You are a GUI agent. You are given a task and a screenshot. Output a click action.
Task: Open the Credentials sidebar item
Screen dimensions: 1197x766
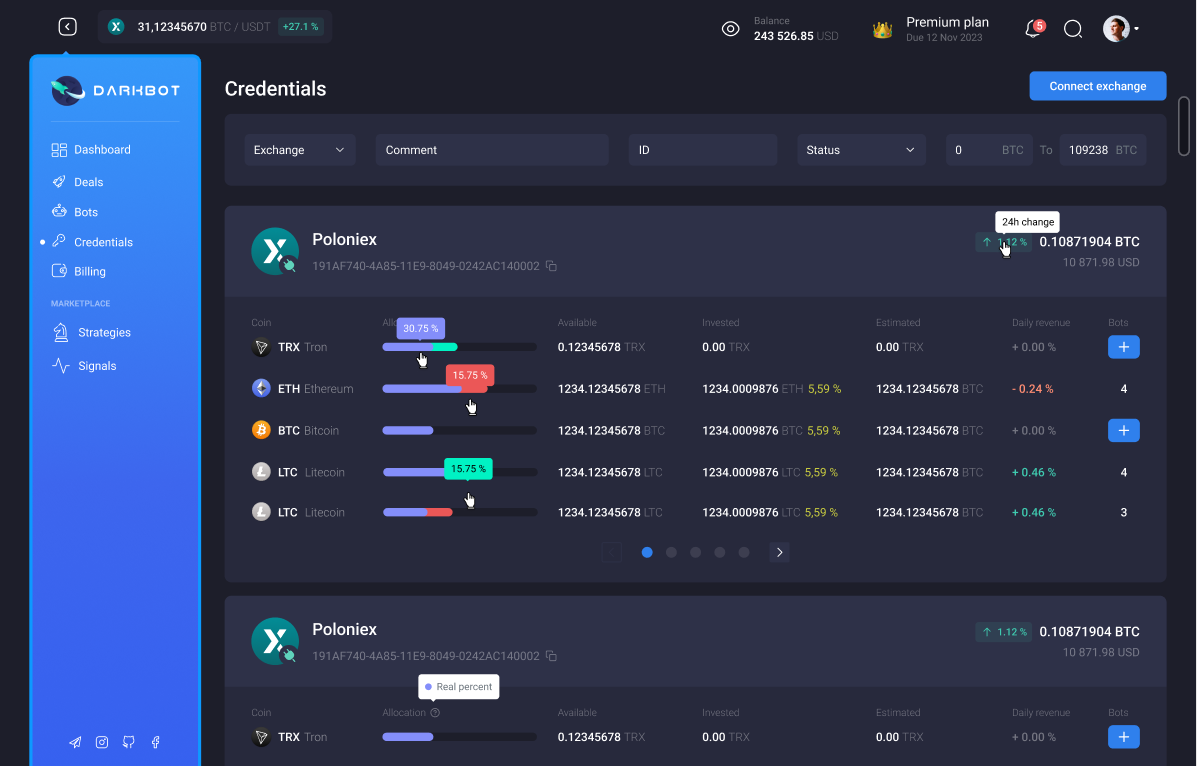tap(102, 241)
